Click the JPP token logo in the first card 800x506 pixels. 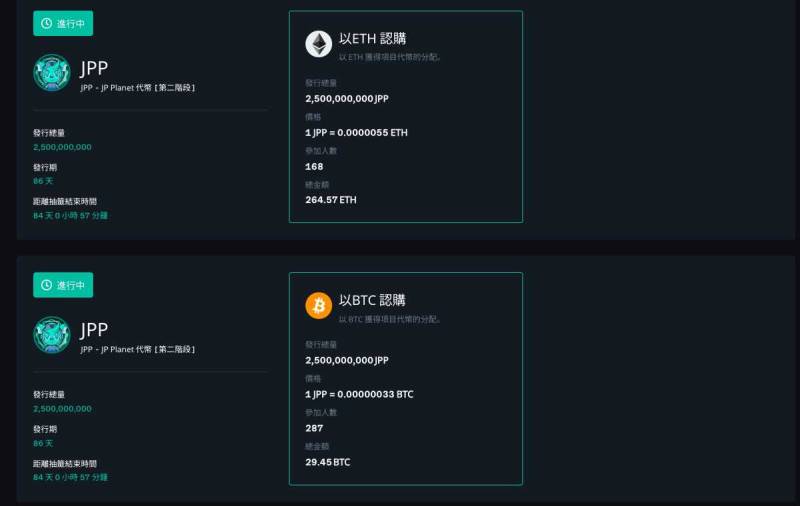click(52, 73)
